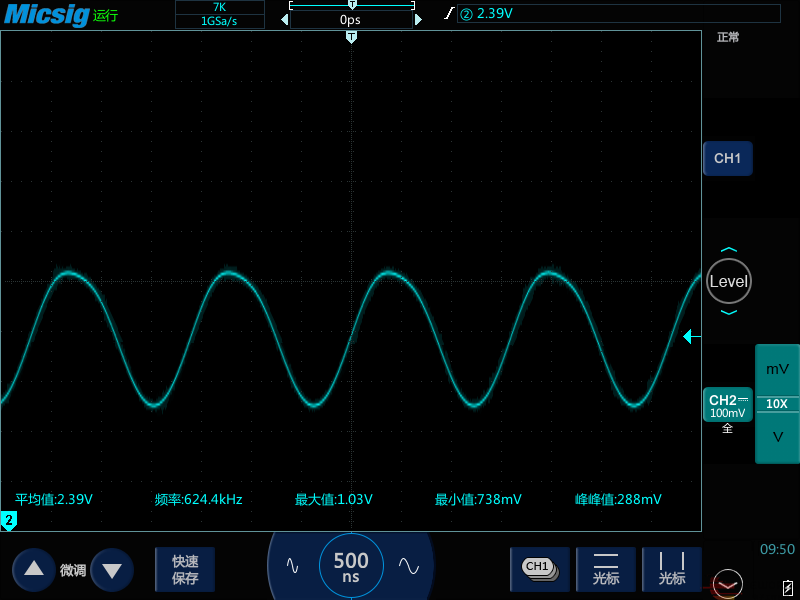
Task: Expand the bottom-right round chevron menu
Action: [x=728, y=584]
